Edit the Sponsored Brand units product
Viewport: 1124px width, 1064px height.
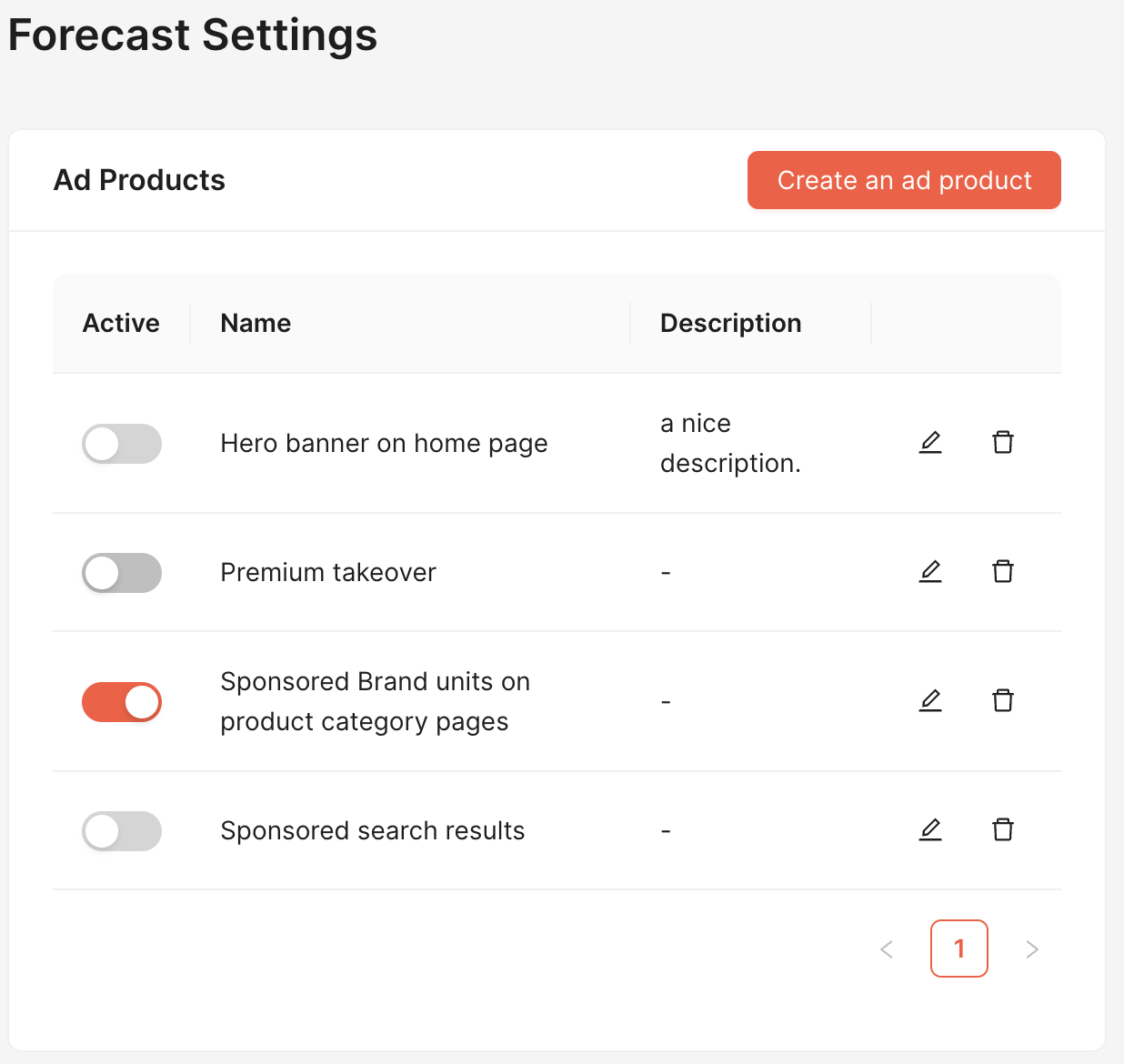click(x=930, y=701)
